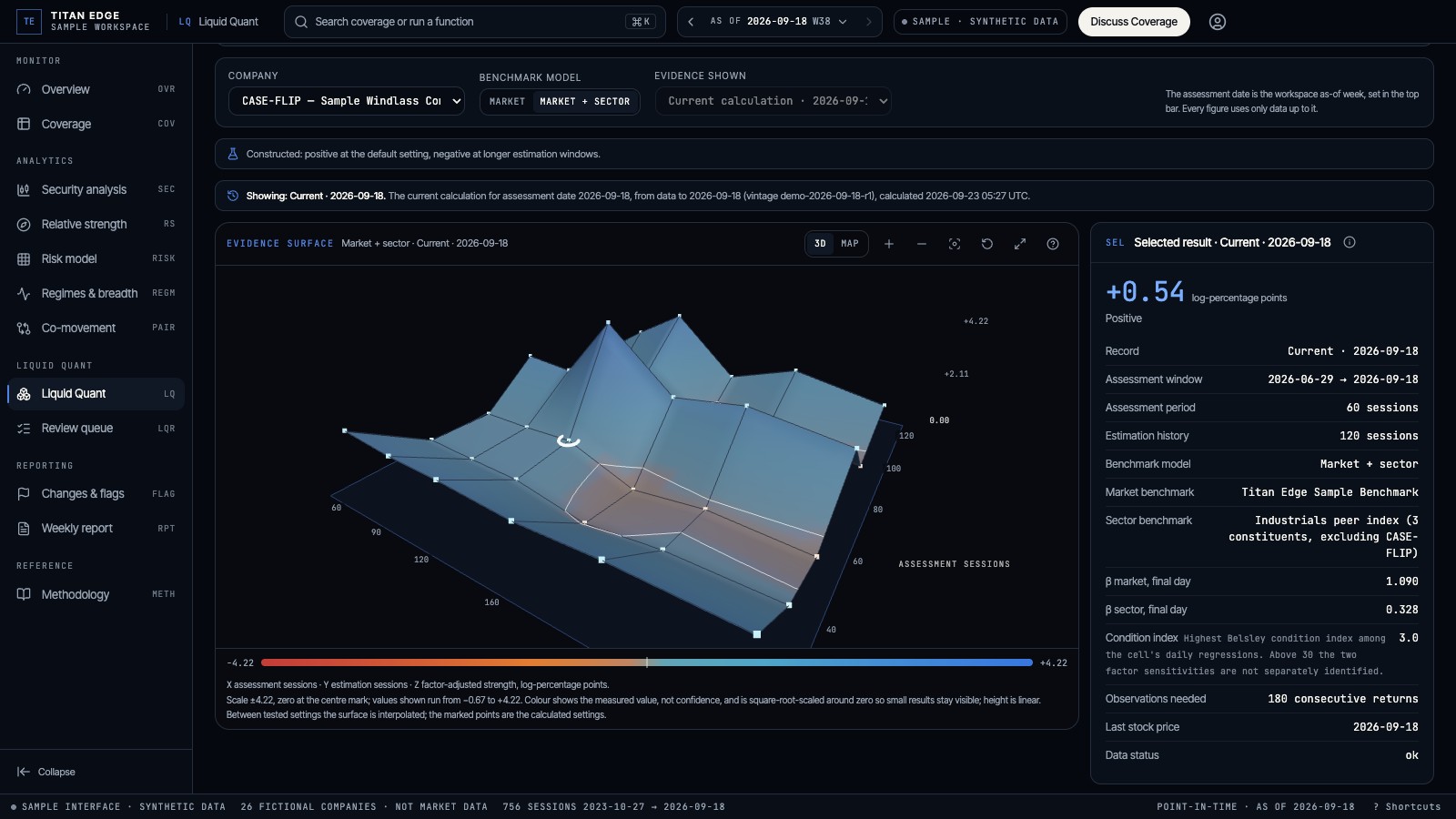
Task: Click 'POINT-IN-TIME · AS OF 2026-09-18' status
Action: [1255, 807]
